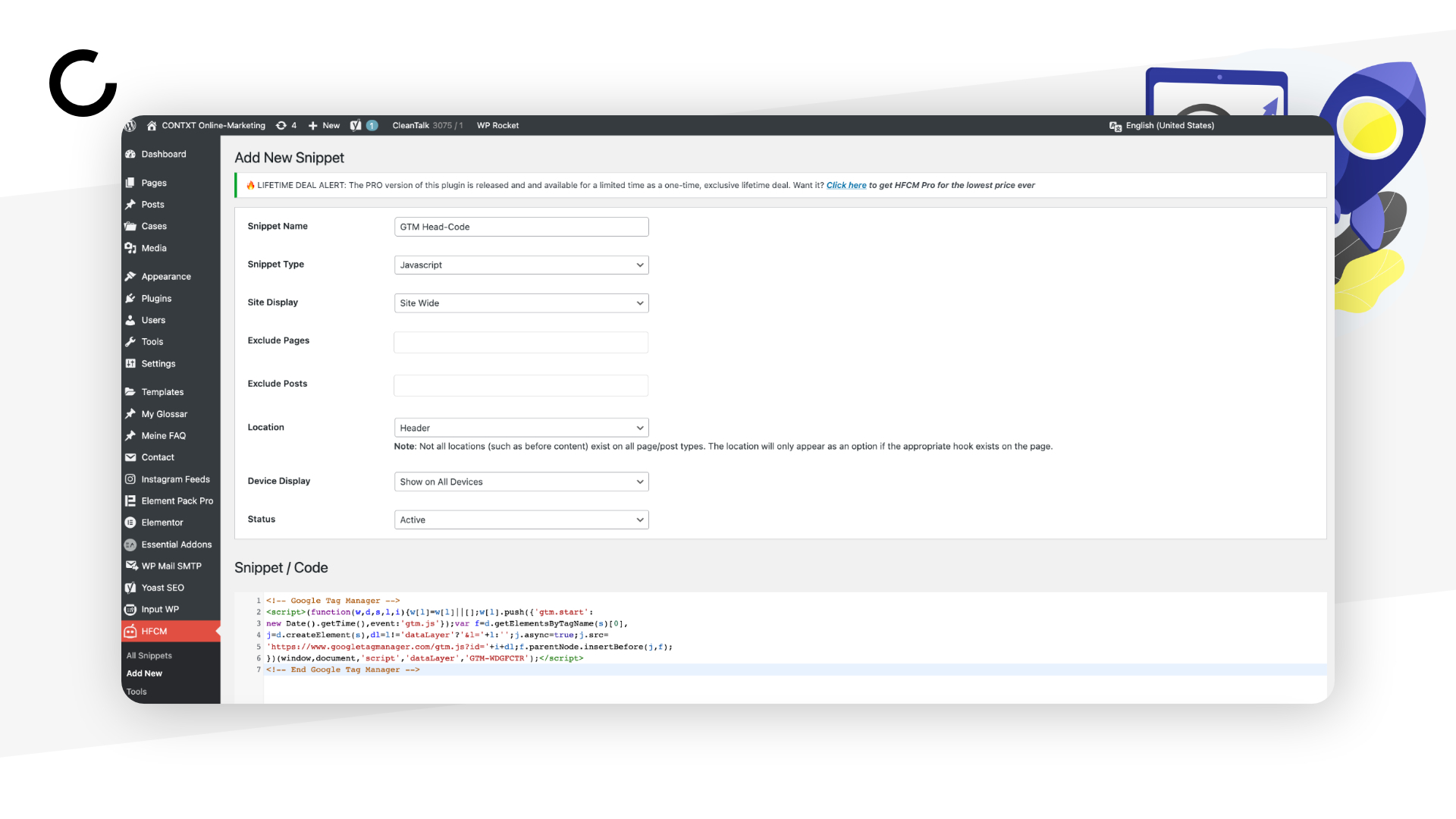Image resolution: width=1456 pixels, height=819 pixels.
Task: Click the translation icon beside English (United States)
Action: 1116,126
